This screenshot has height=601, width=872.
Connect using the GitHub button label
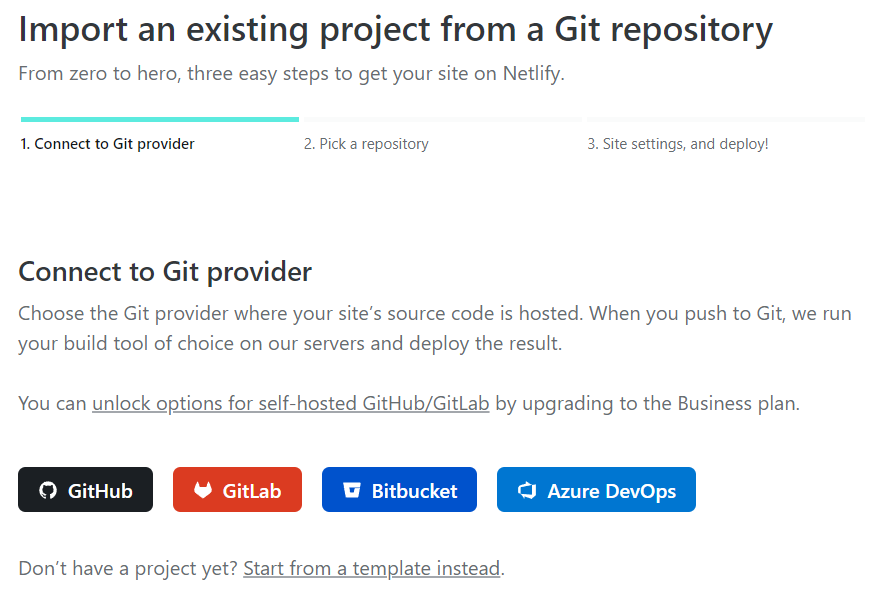(100, 491)
